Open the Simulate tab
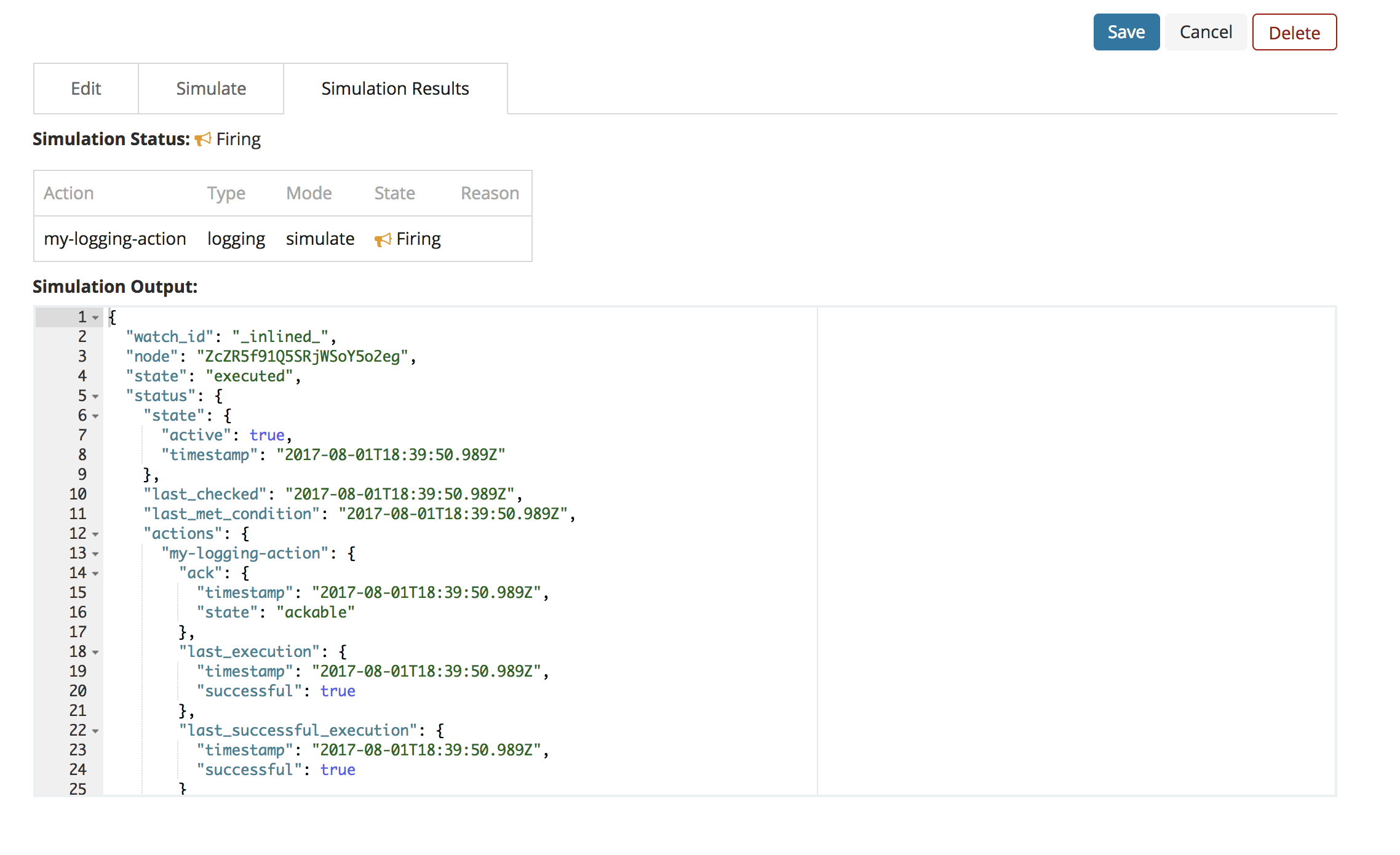1400x855 pixels. (210, 89)
